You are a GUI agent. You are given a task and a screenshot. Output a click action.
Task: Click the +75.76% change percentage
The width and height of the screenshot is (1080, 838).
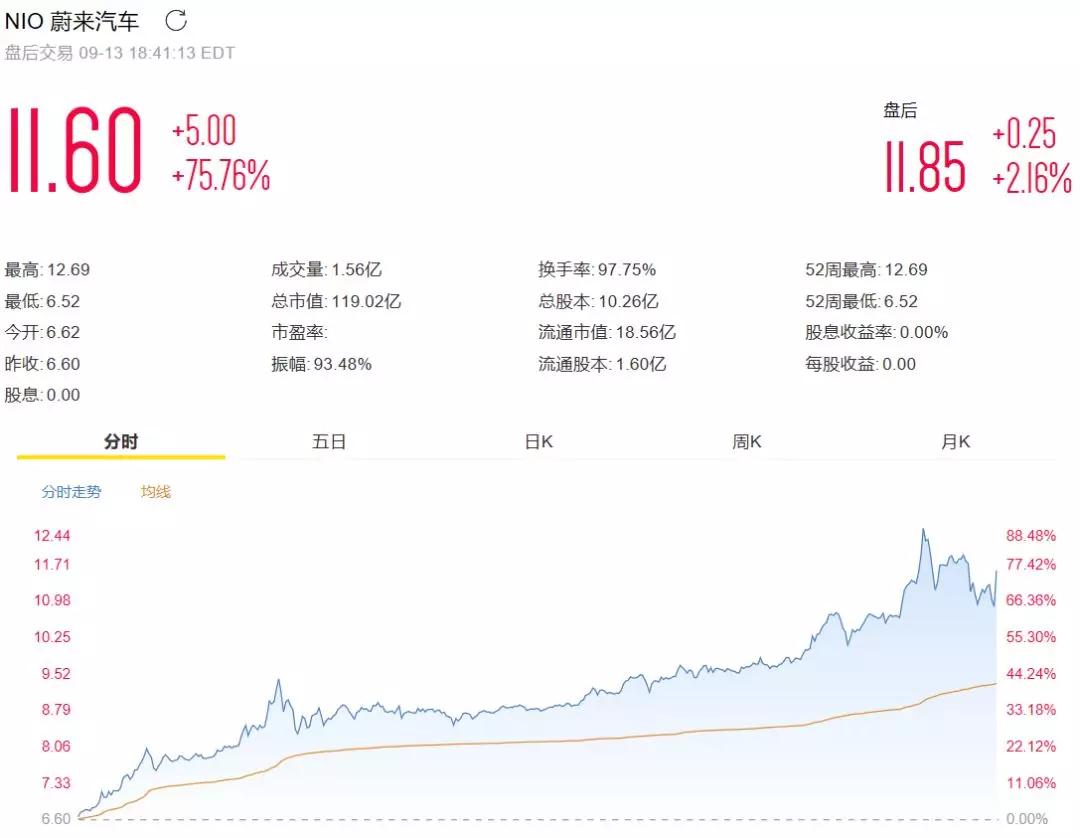pyautogui.click(x=221, y=177)
